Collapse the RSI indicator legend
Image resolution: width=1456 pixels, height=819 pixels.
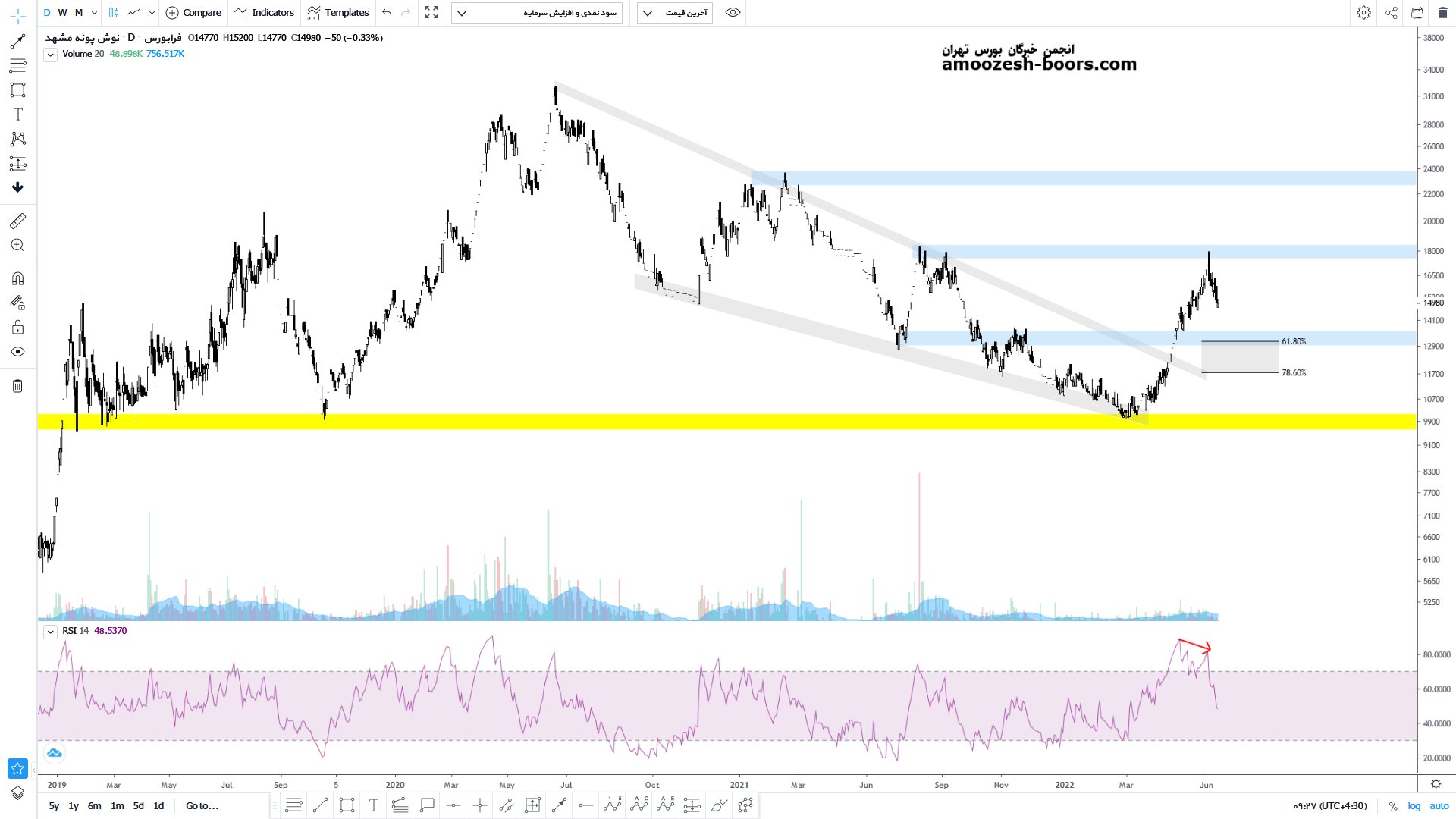pos(50,632)
